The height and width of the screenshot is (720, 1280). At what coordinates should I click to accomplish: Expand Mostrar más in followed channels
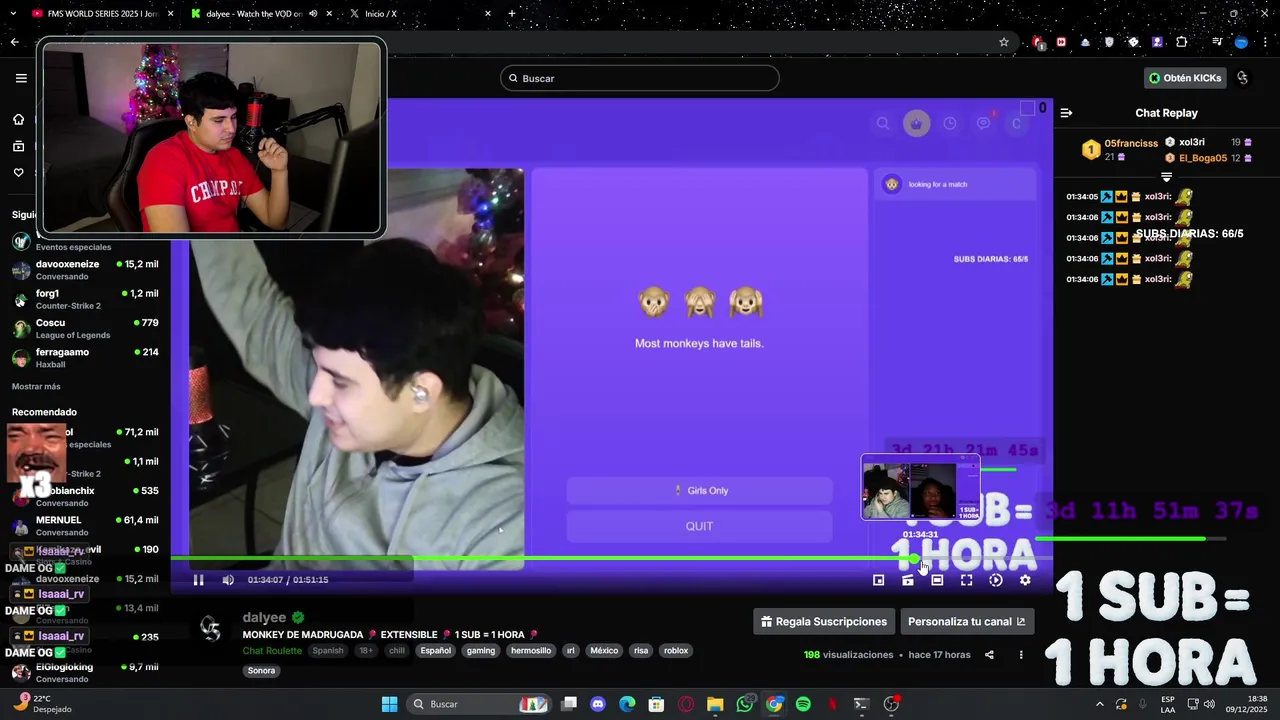pyautogui.click(x=36, y=386)
